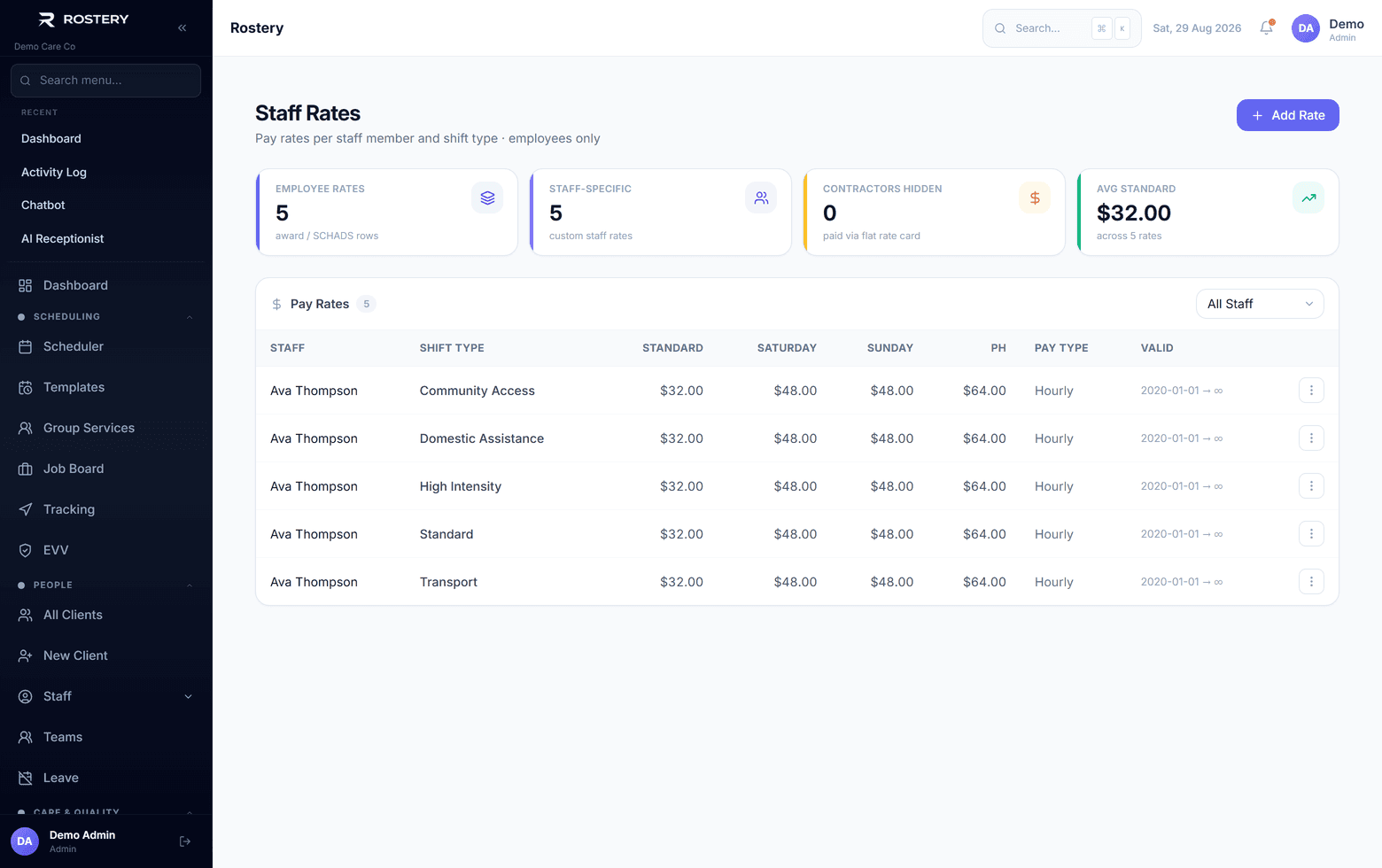Screen dimensions: 1382x868
Task: Open AI Receptionist from recent items
Action: tap(62, 239)
